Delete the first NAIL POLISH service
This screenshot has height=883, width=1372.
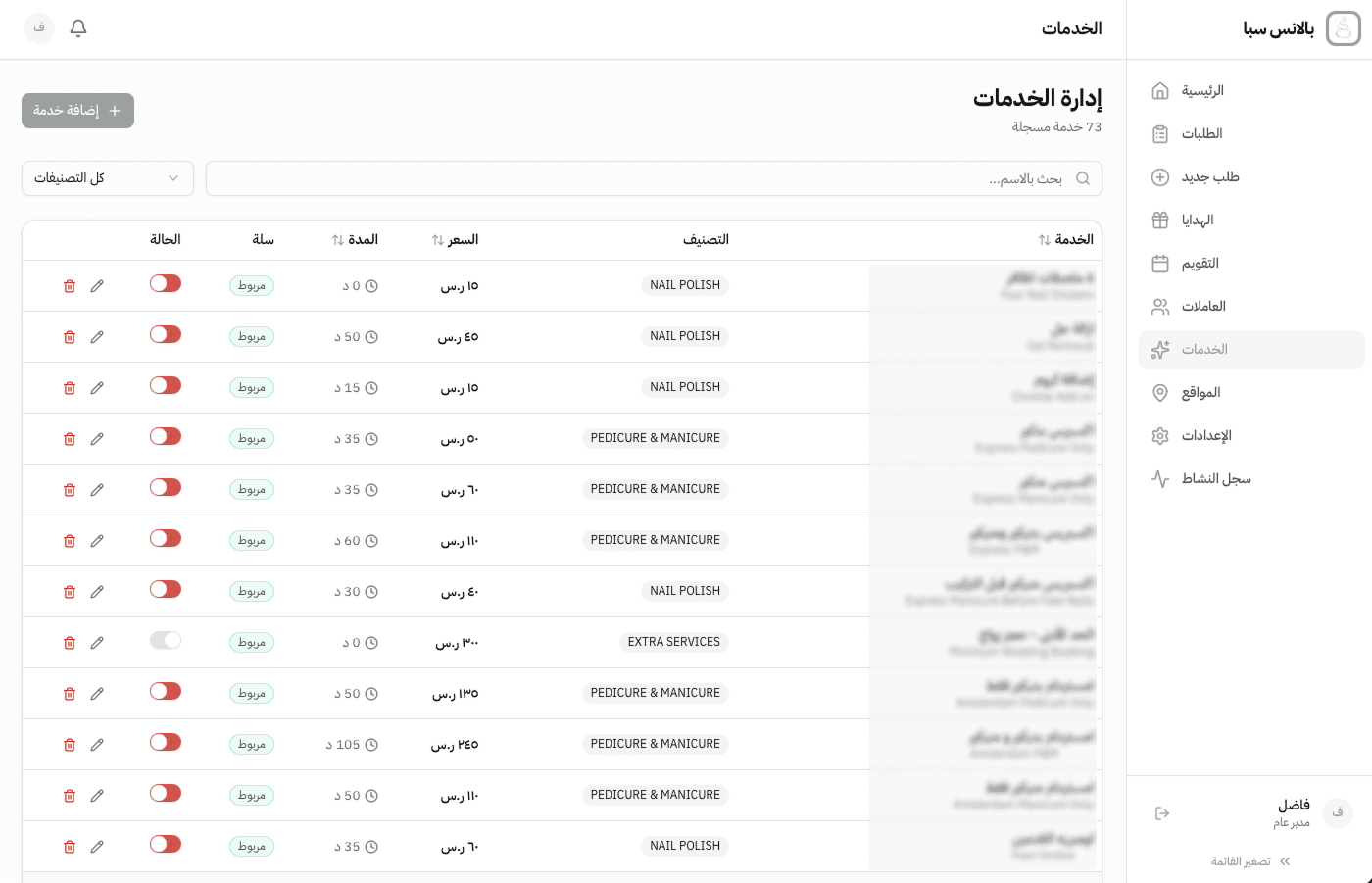click(x=70, y=285)
